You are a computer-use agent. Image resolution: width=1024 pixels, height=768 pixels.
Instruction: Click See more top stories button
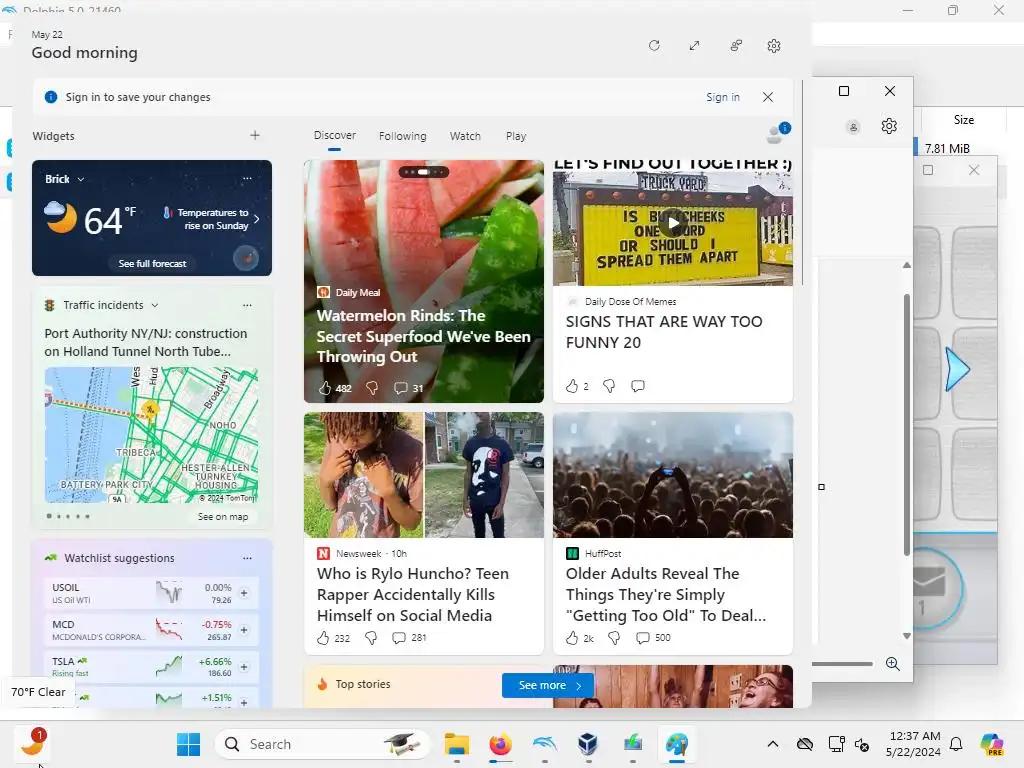tap(548, 685)
